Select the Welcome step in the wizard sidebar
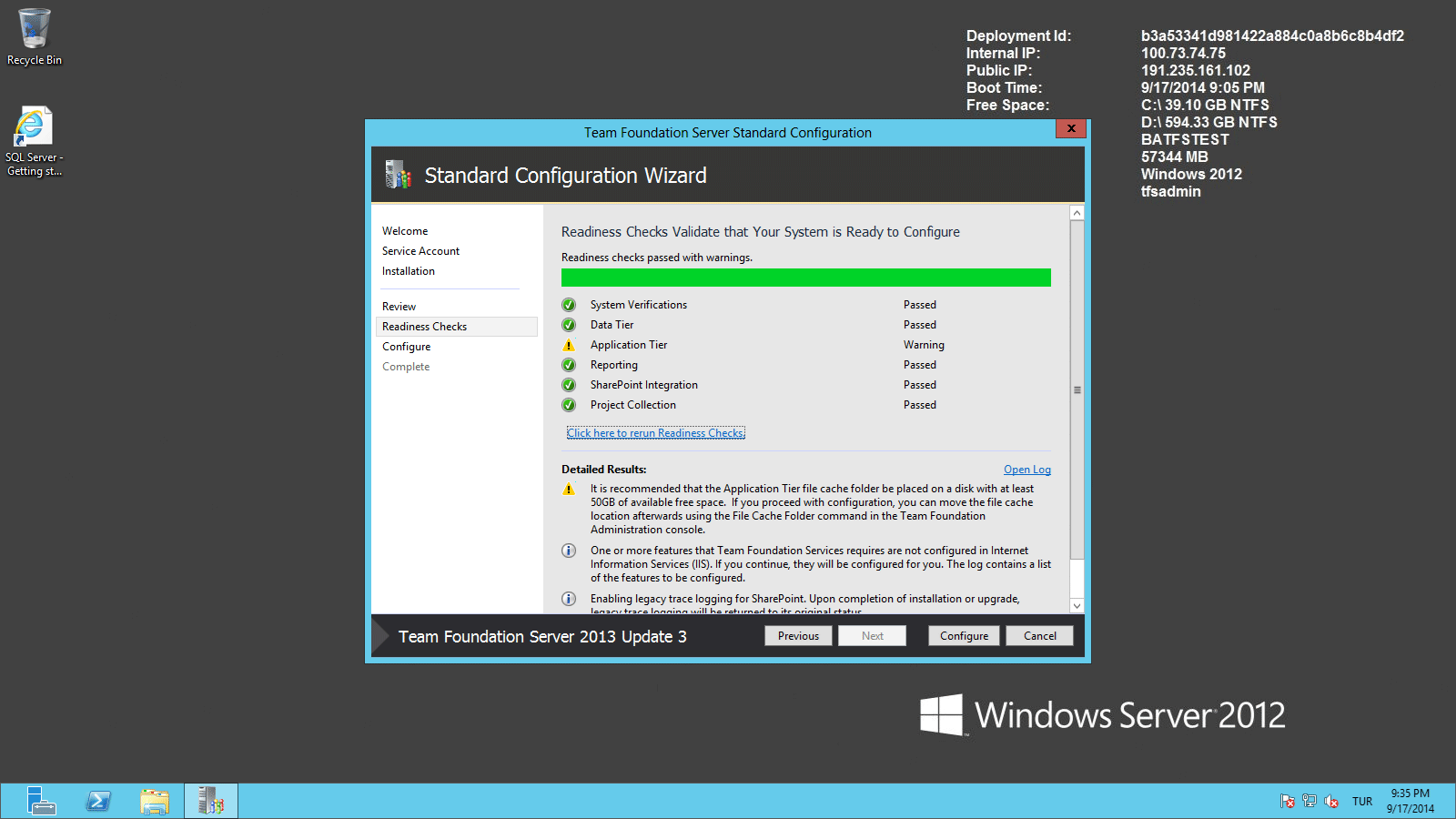This screenshot has height=819, width=1456. click(404, 230)
